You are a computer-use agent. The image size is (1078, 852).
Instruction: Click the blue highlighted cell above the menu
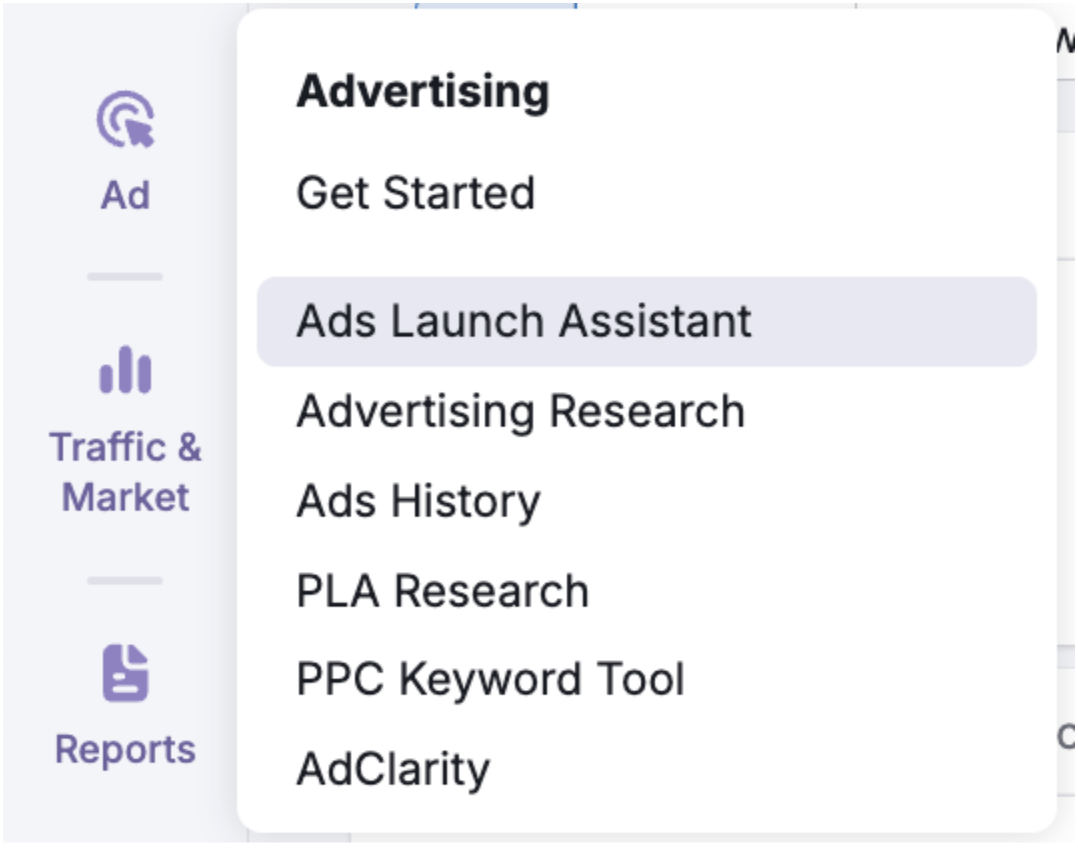point(495,5)
